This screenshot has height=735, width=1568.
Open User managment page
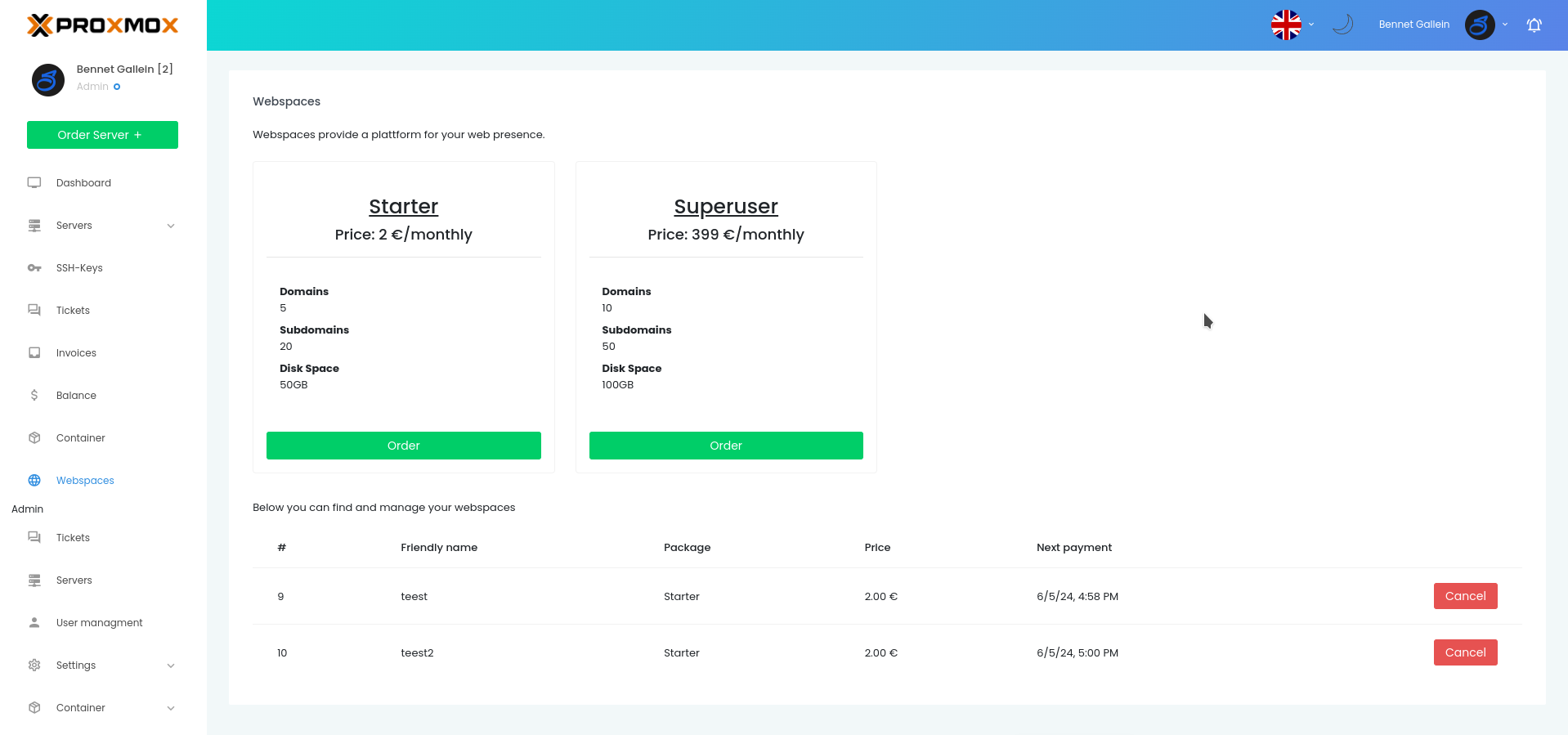click(x=99, y=623)
